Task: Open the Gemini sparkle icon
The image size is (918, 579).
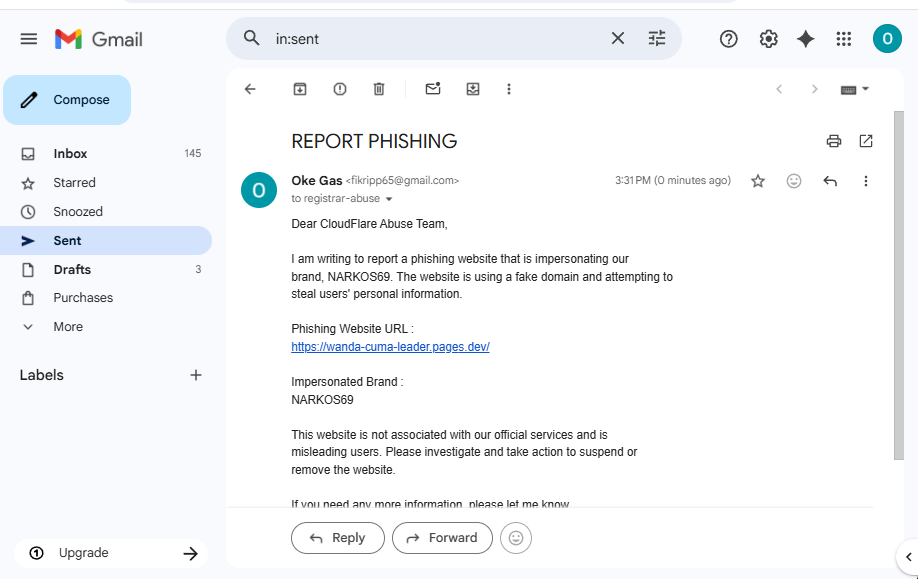Action: click(806, 39)
